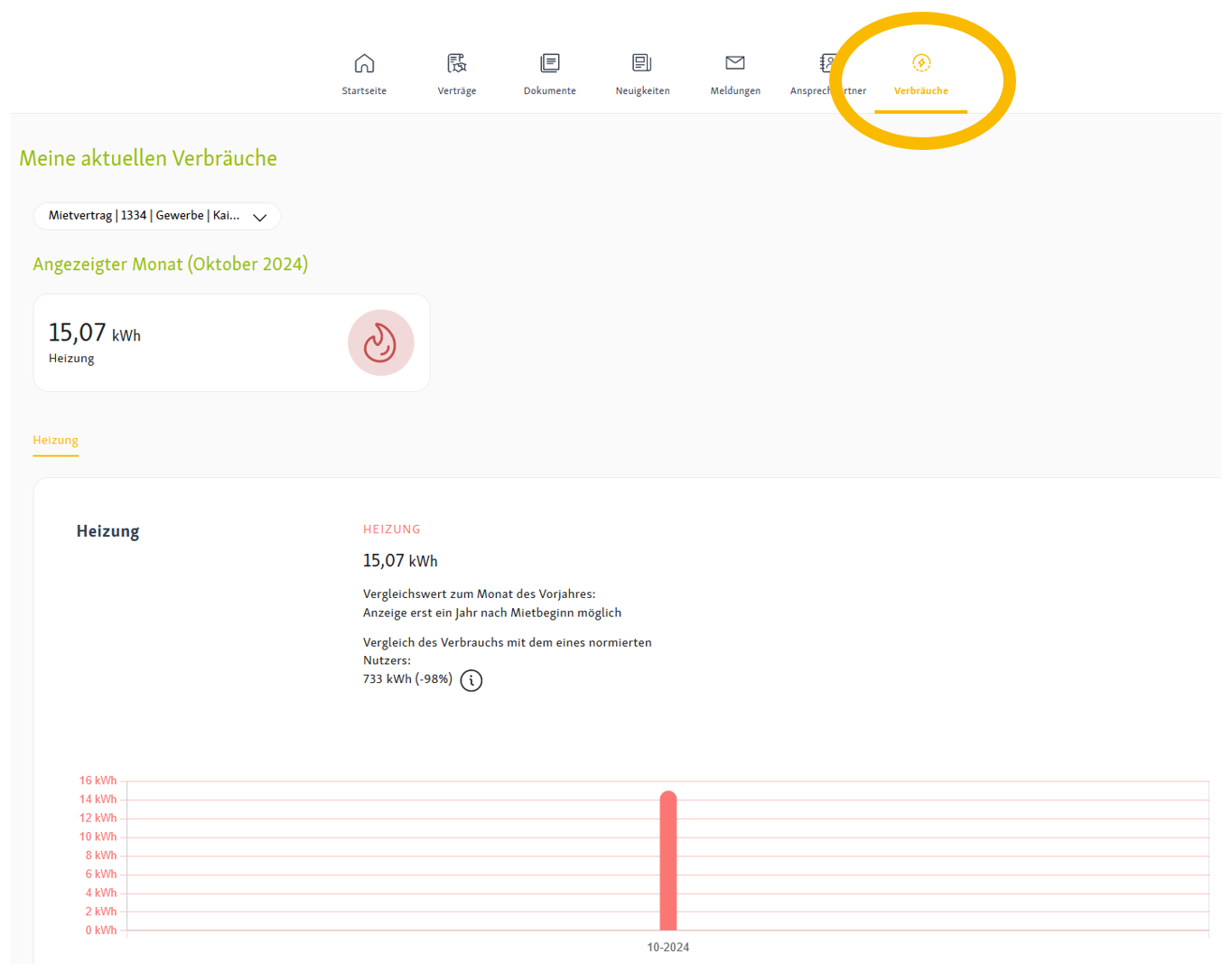Click the red flame heating icon
Screen dimensions: 1232x973
(x=380, y=343)
